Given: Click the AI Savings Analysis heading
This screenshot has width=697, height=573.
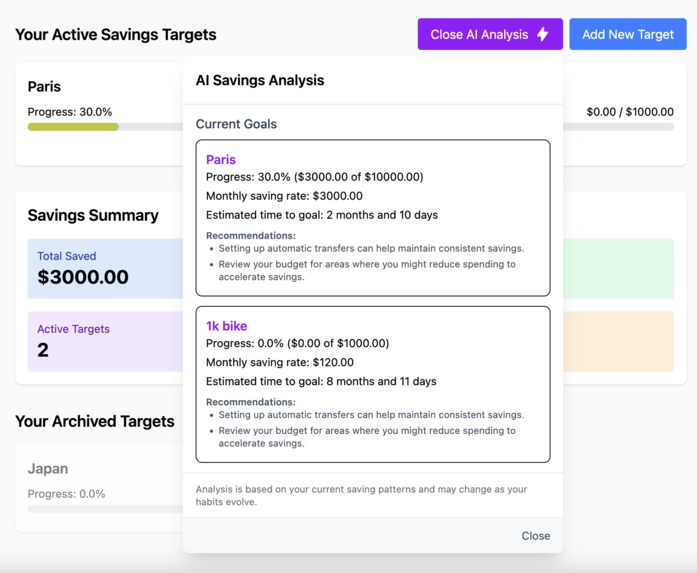Looking at the screenshot, I should 260,80.
